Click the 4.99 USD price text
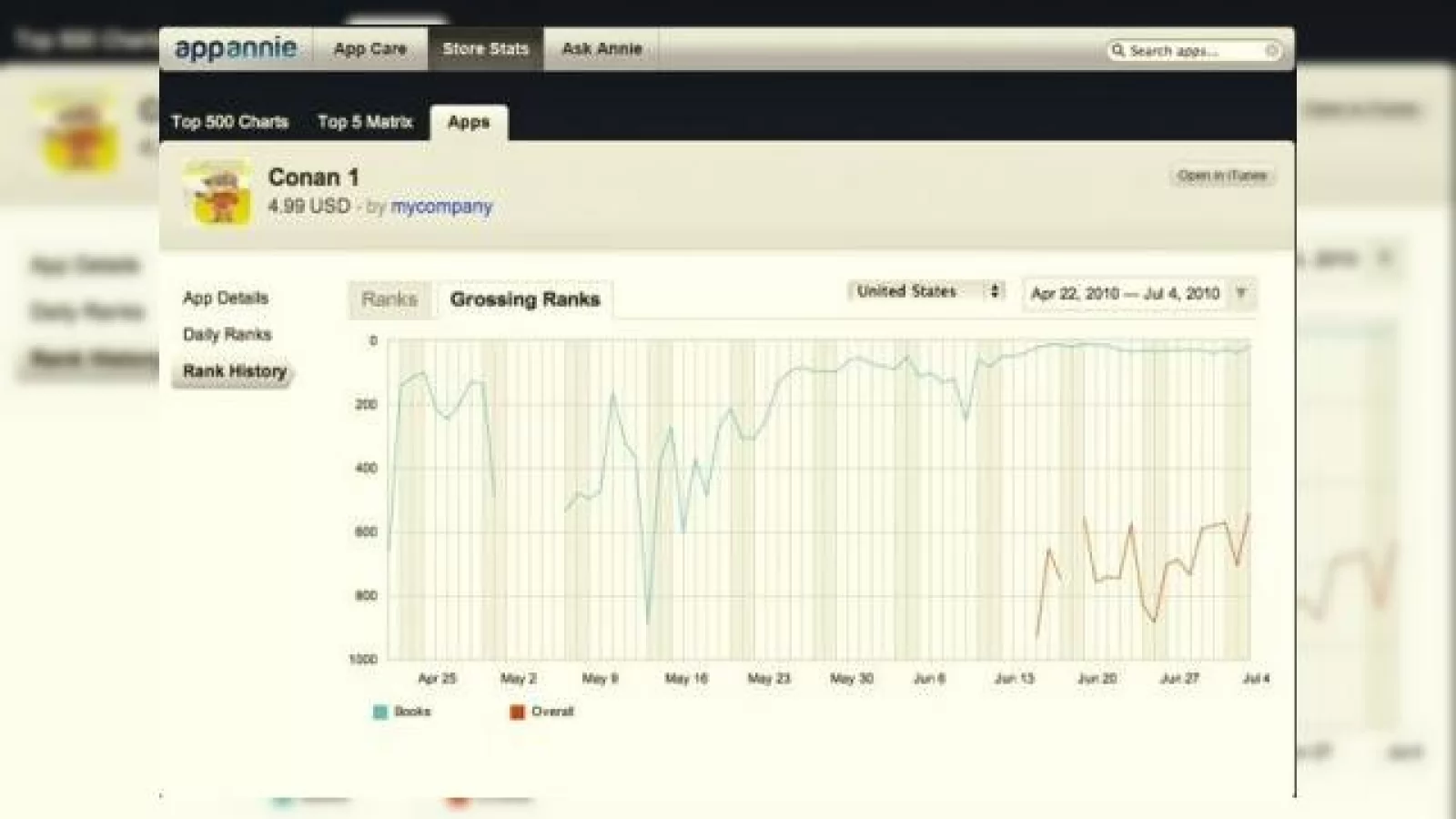This screenshot has width=1456, height=819. tap(309, 207)
